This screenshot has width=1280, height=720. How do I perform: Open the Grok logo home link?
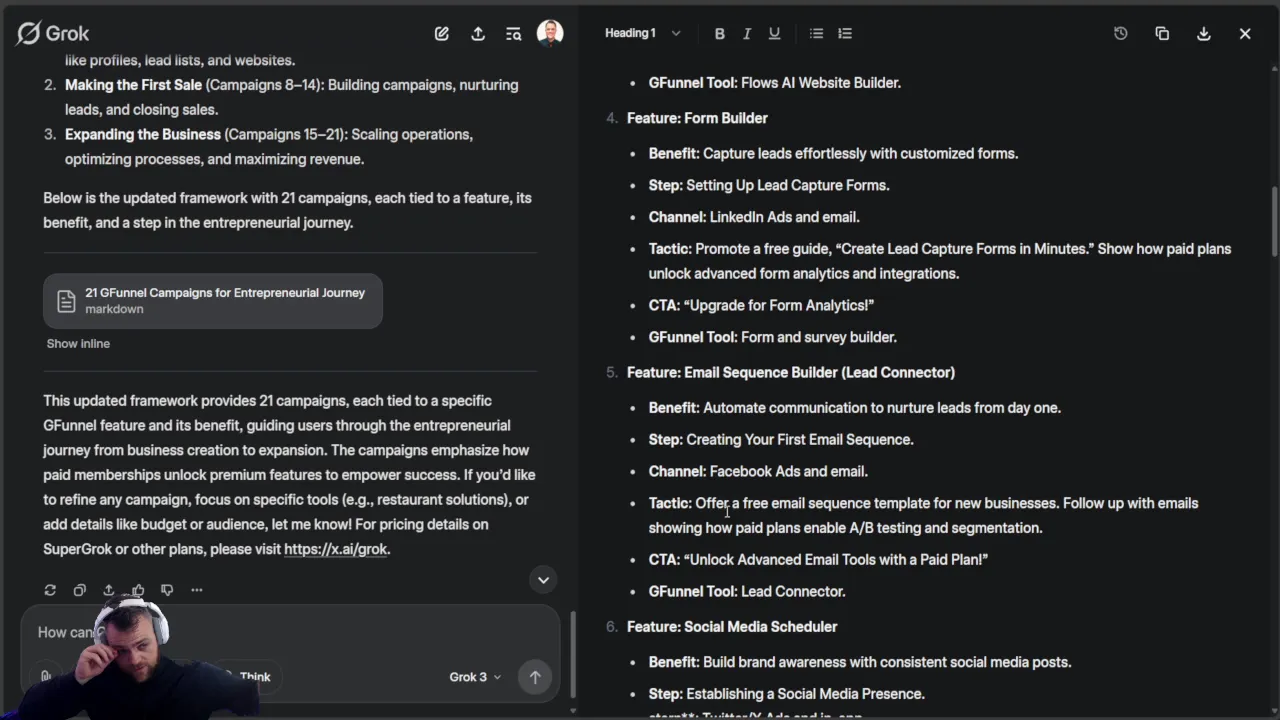point(53,33)
